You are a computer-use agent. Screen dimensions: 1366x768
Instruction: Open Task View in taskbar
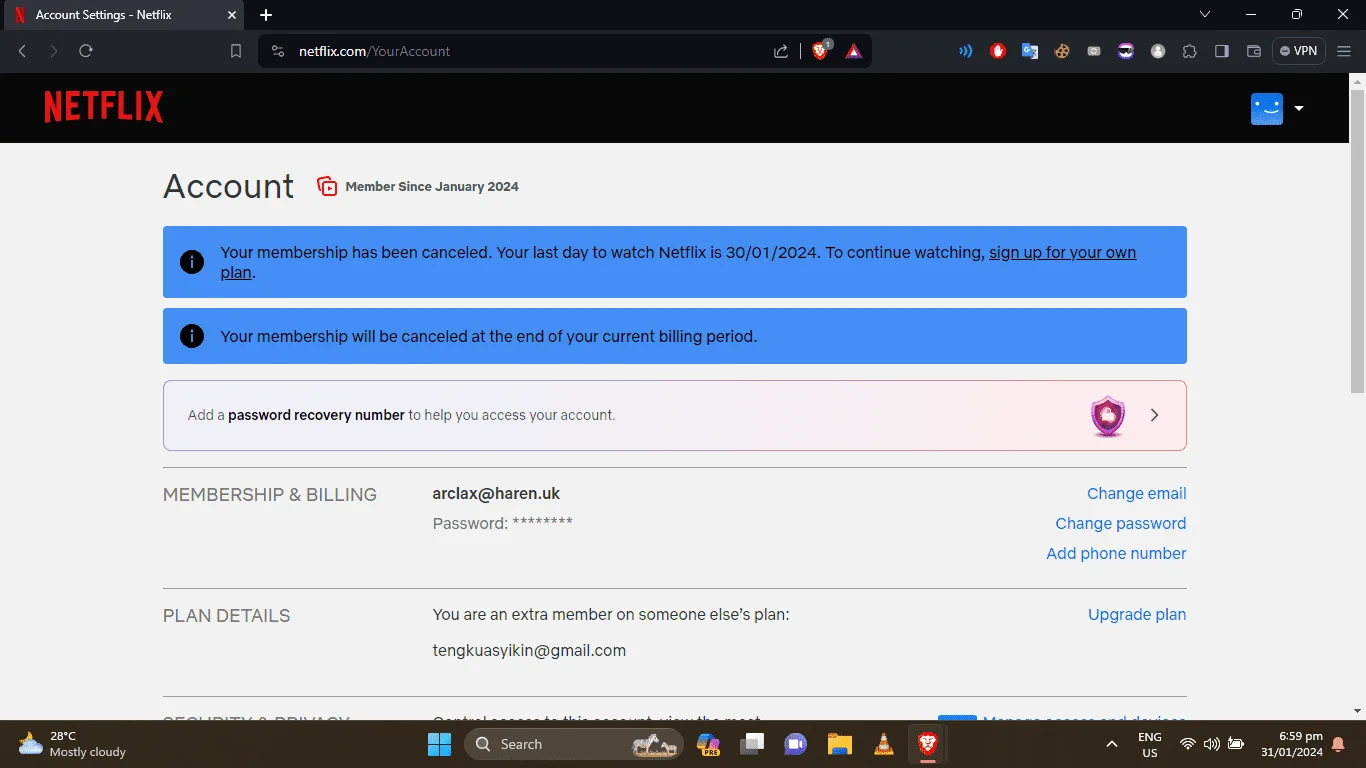[752, 744]
